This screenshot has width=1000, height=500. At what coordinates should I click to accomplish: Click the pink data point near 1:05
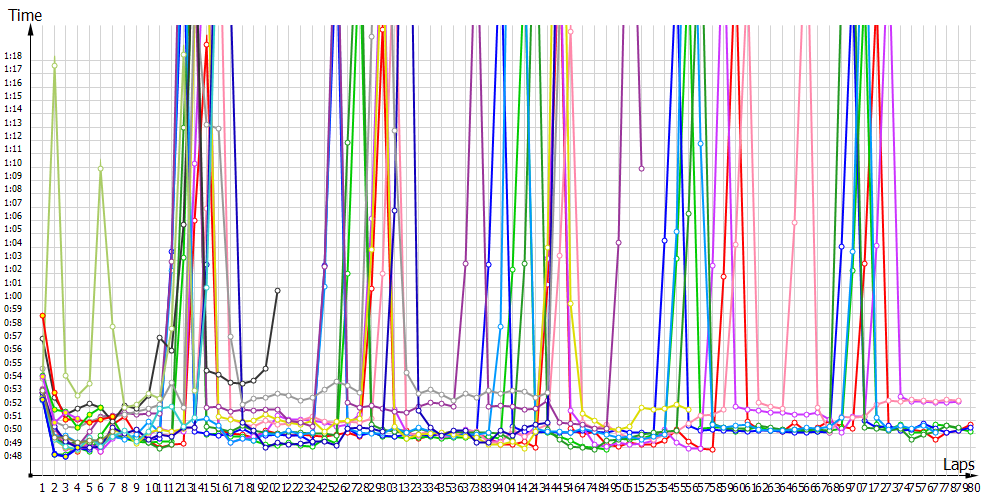794,222
